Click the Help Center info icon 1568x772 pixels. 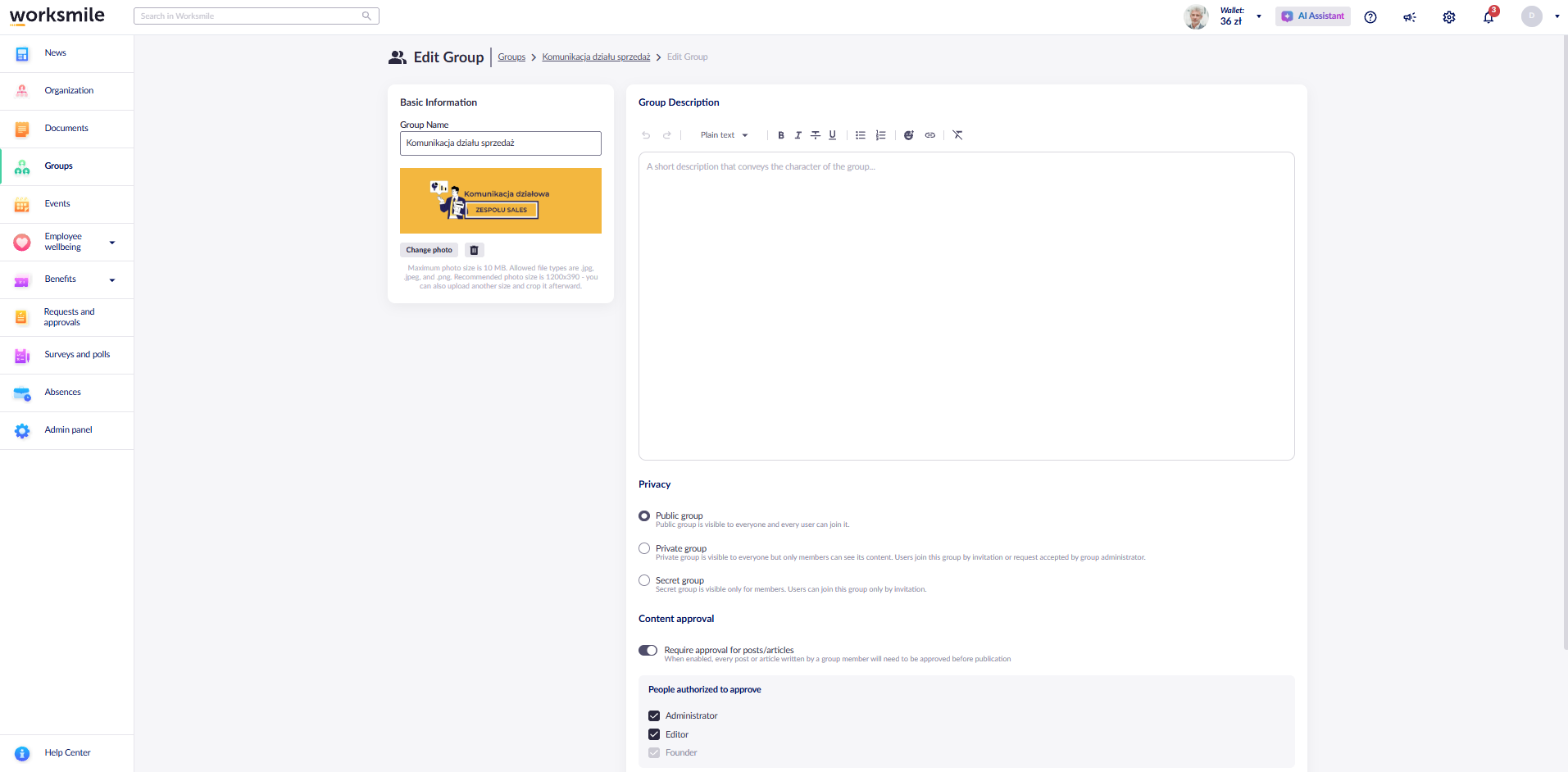tap(22, 754)
